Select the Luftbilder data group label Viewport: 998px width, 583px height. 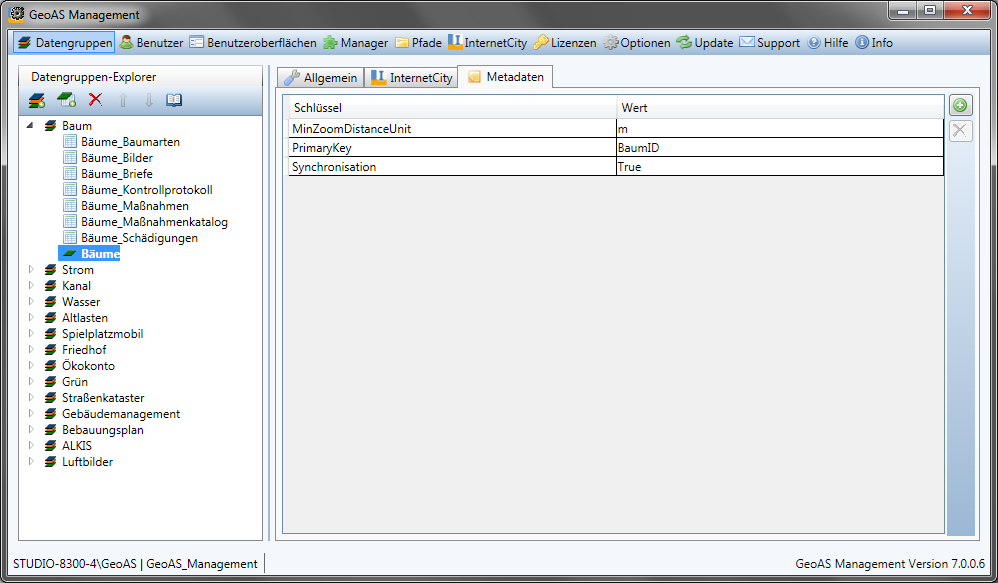tap(87, 461)
